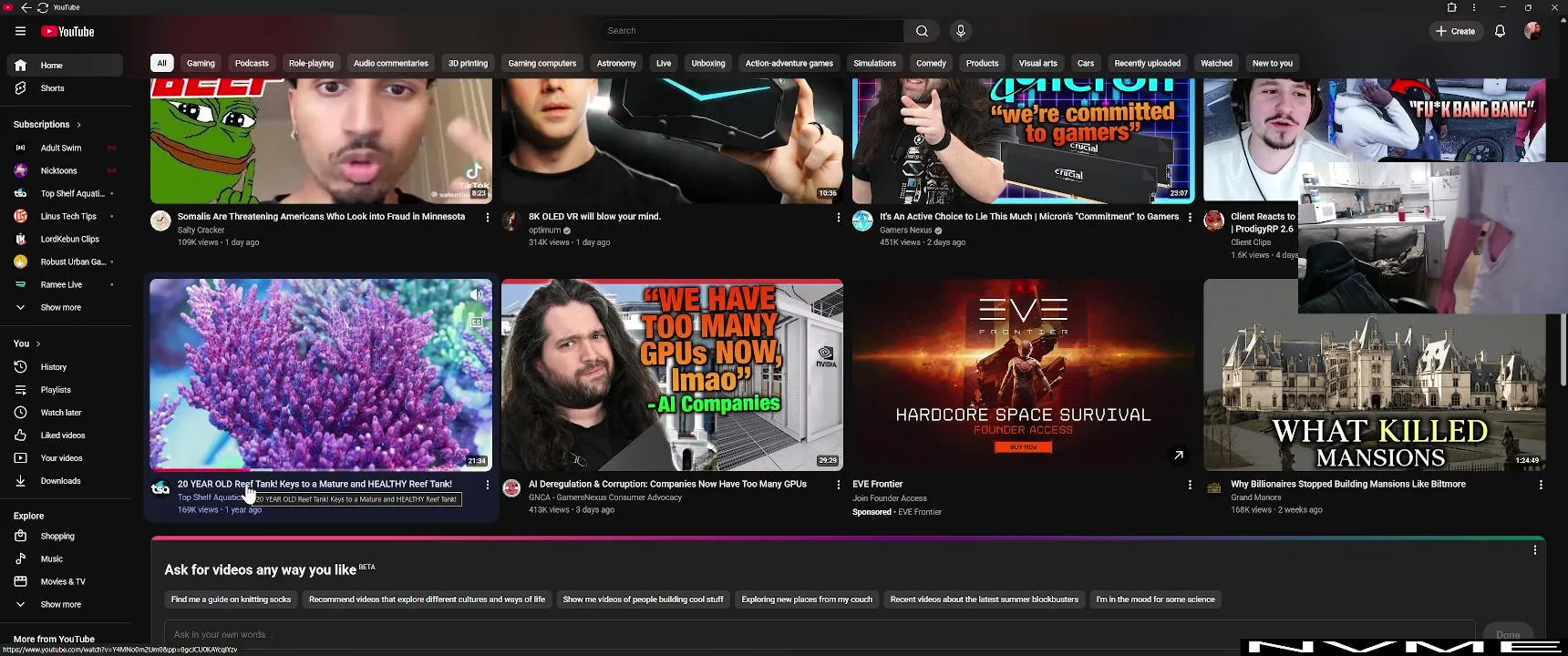This screenshot has height=656, width=1568.
Task: Open options menu for the Micron video
Action: point(1190,218)
